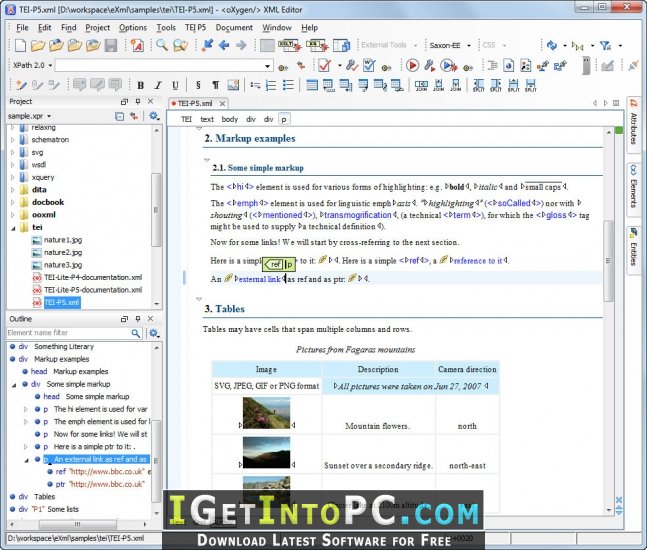Go to last modification arrow icon
Image resolution: width=647 pixels, height=550 pixels.
coord(207,45)
